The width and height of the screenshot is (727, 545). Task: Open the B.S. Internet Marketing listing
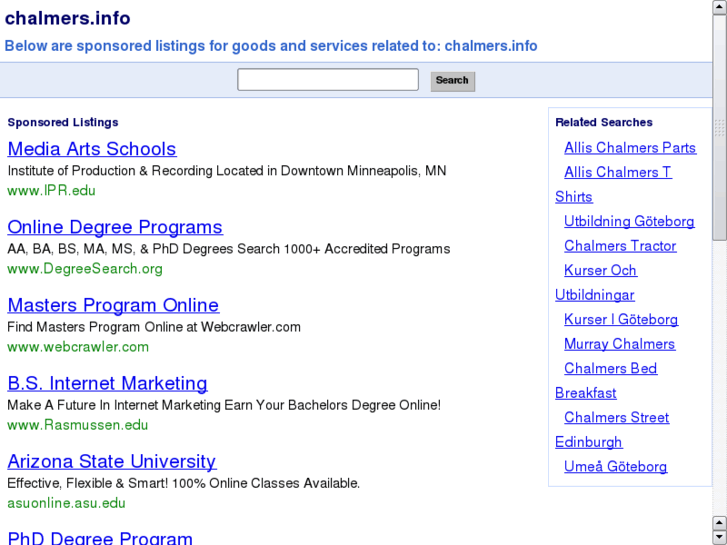pos(107,383)
